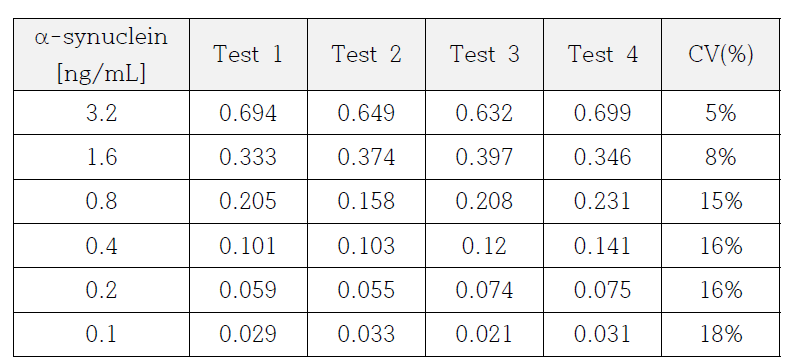
Task: Click the 0.055 cell in Test 2
Action: (x=366, y=290)
